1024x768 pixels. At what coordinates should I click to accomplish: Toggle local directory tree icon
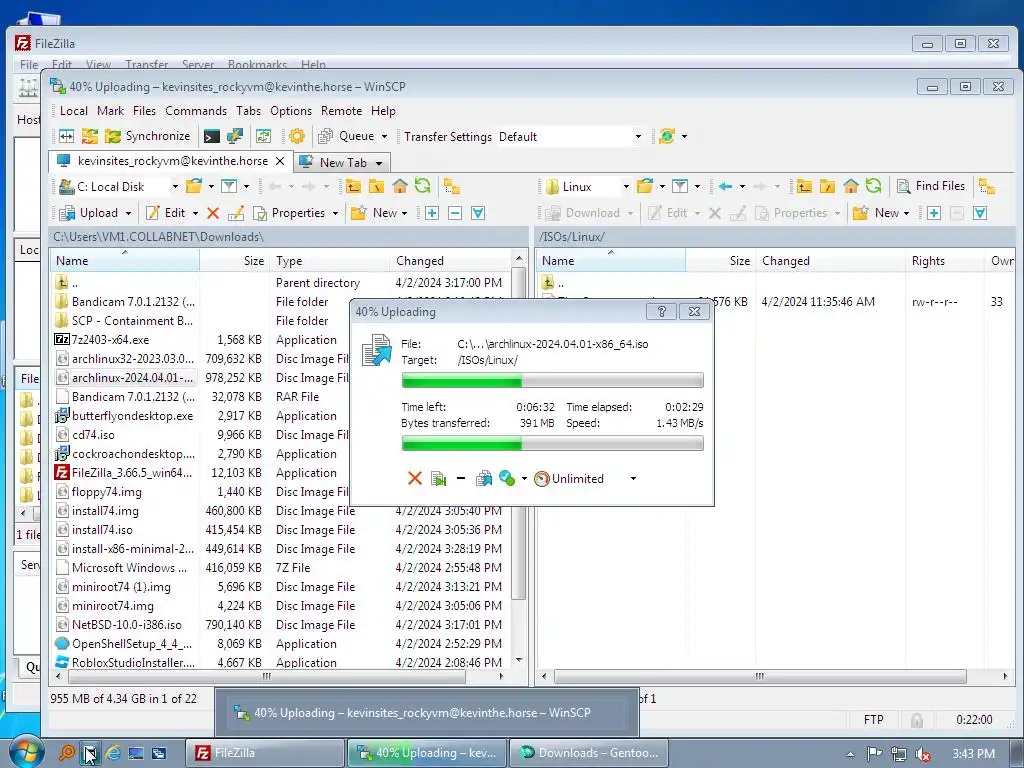click(452, 186)
